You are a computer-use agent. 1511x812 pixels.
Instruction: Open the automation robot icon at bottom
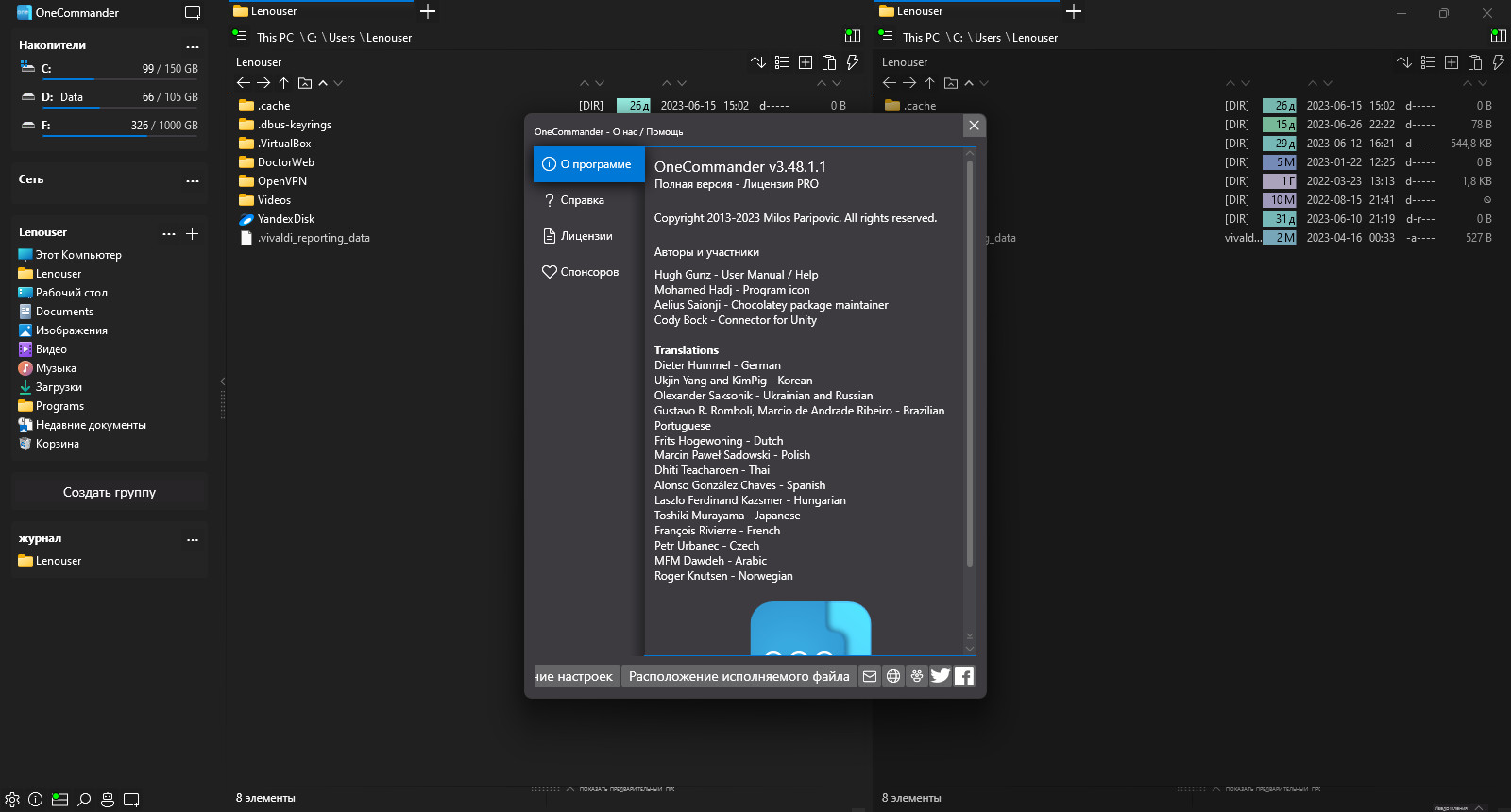pos(108,799)
